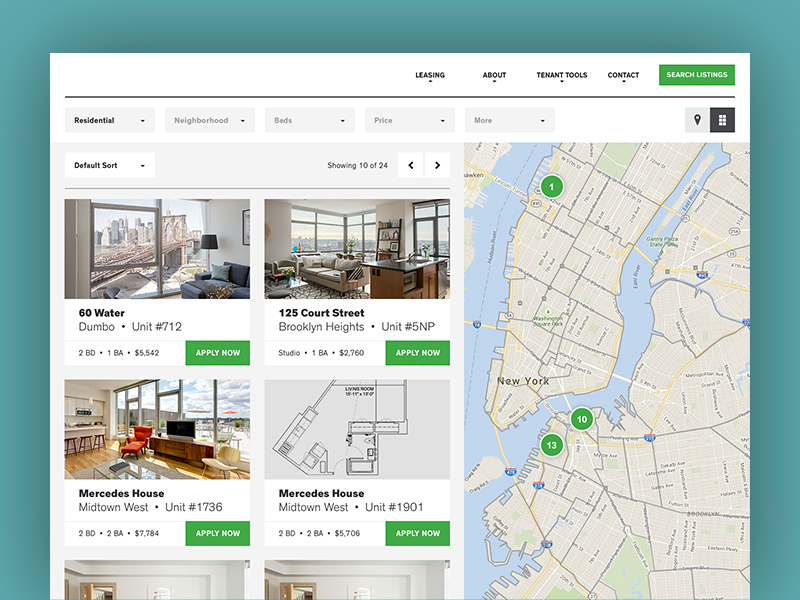Click the next page arrow
This screenshot has height=600, width=800.
point(437,164)
